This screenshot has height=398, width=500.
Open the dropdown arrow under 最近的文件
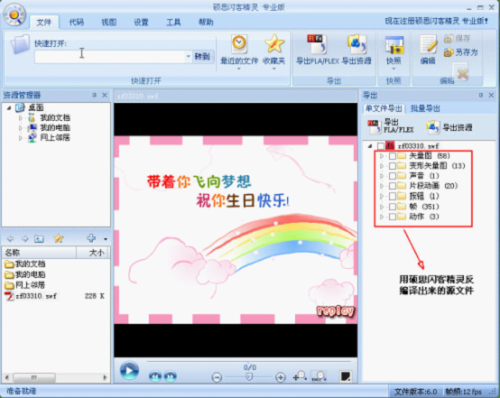coord(239,69)
